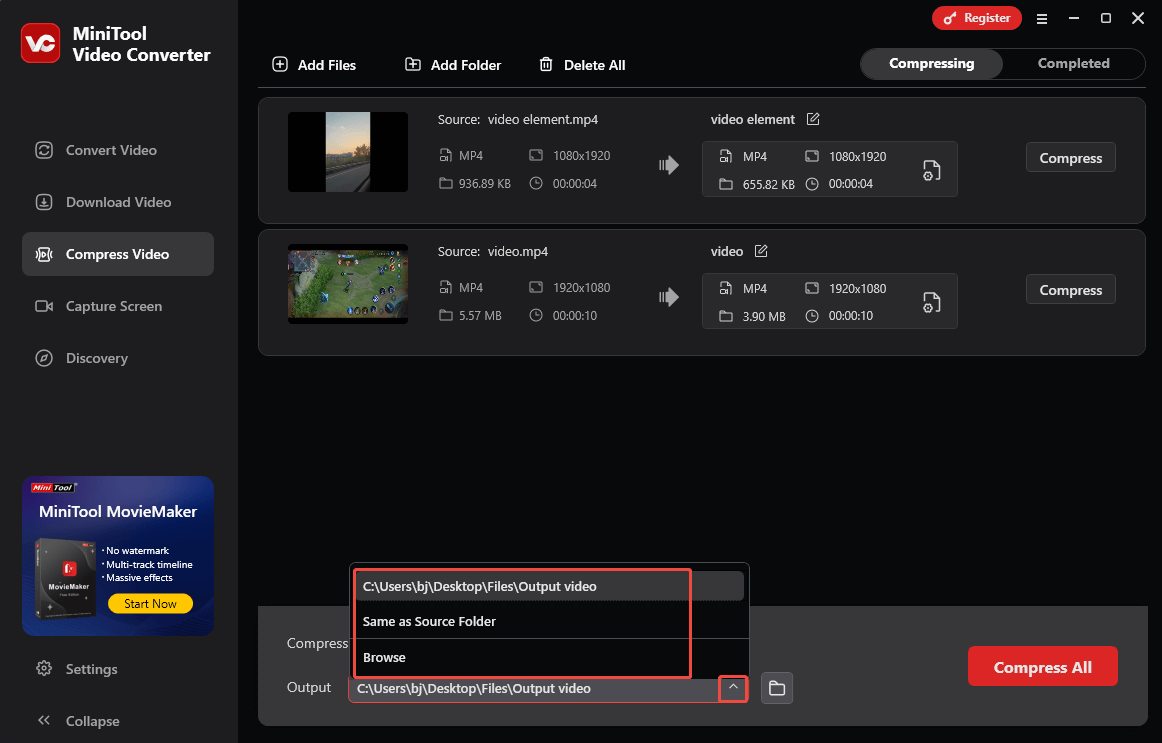Go to Discovery page
The width and height of the screenshot is (1162, 743).
coord(118,358)
